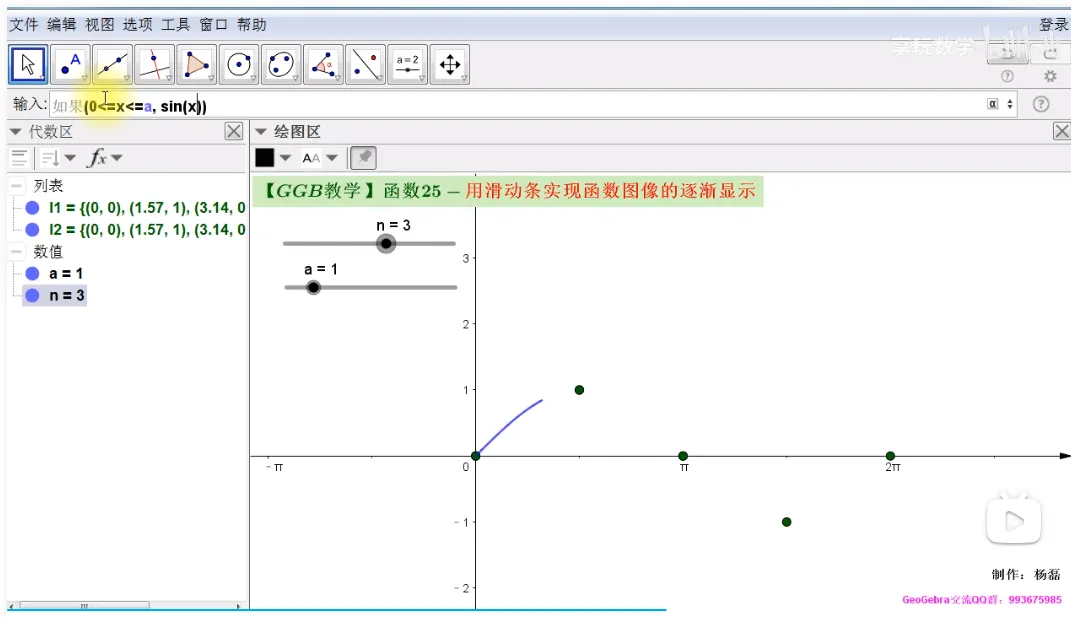Viewport: 1071px width, 617px height.
Task: Click the black color swatch in graphics toolbar
Action: pyautogui.click(x=265, y=157)
